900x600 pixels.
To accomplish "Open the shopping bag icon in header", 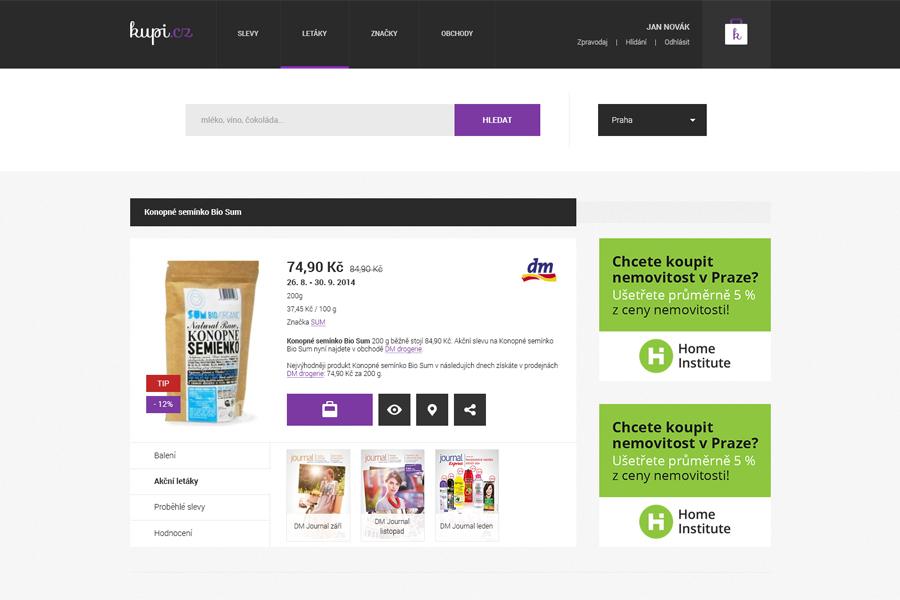I will [736, 33].
